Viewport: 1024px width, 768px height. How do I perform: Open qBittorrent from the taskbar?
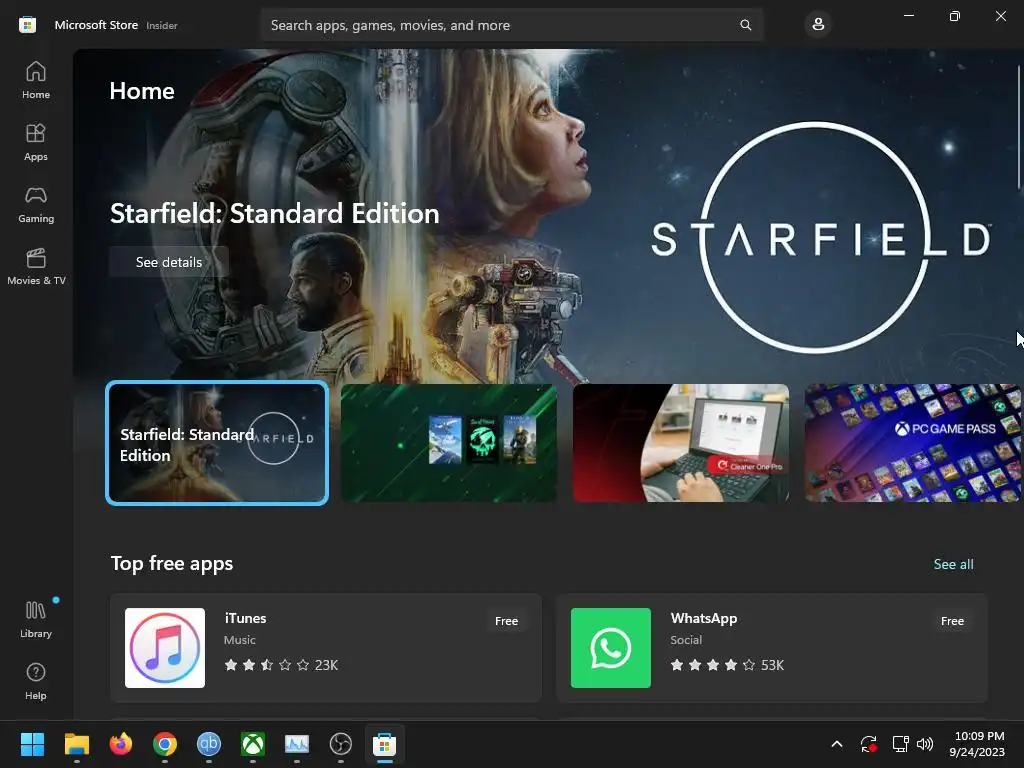pos(209,744)
